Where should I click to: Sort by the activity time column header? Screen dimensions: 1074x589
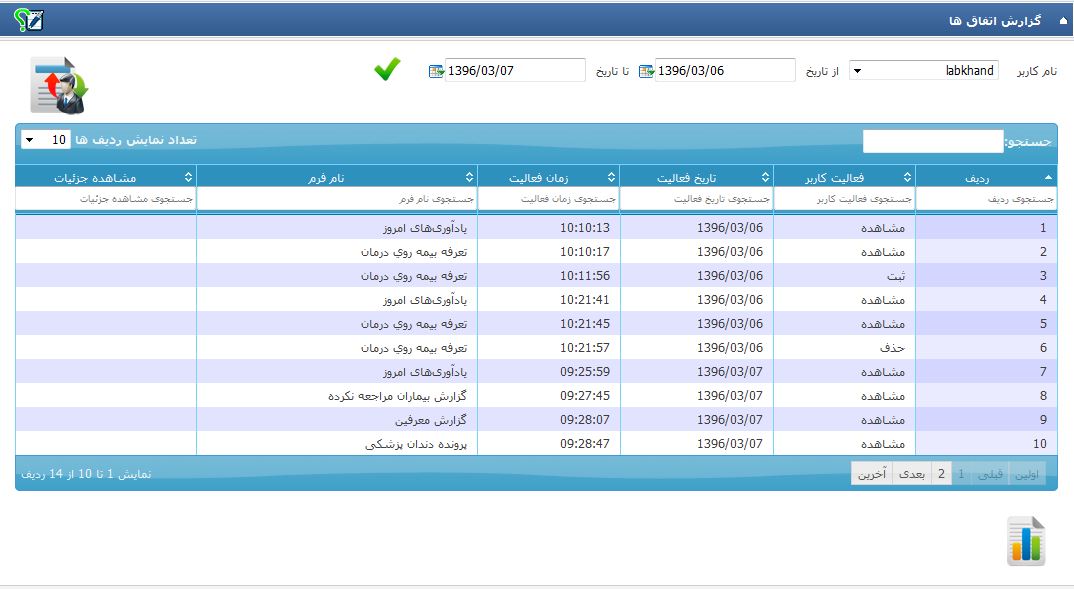548,177
